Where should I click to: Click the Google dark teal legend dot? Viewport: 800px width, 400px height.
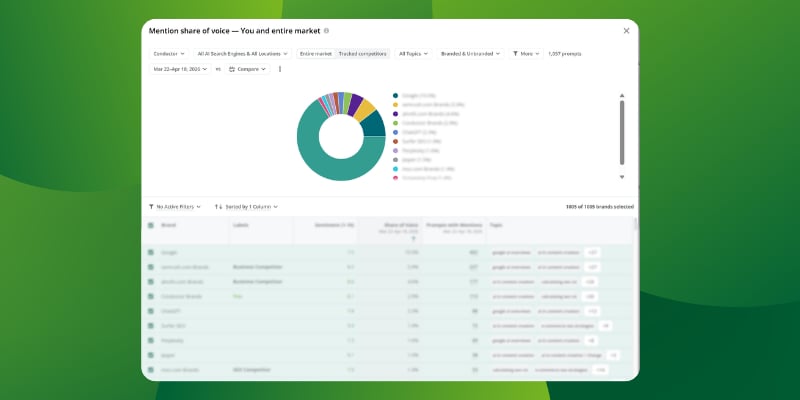395,95
